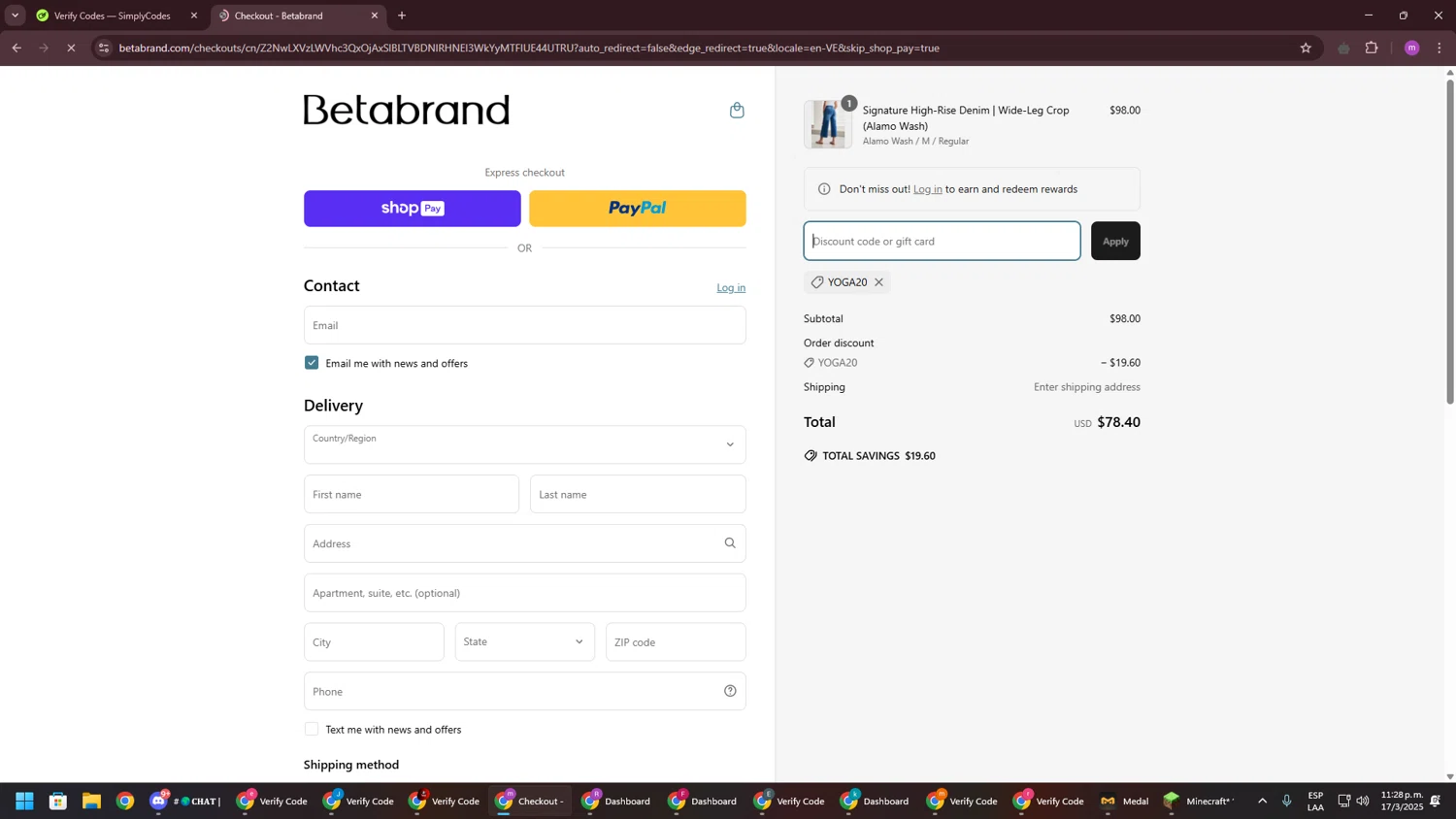Viewport: 1456px width, 819px height.
Task: View site information in the address bar
Action: [x=104, y=48]
